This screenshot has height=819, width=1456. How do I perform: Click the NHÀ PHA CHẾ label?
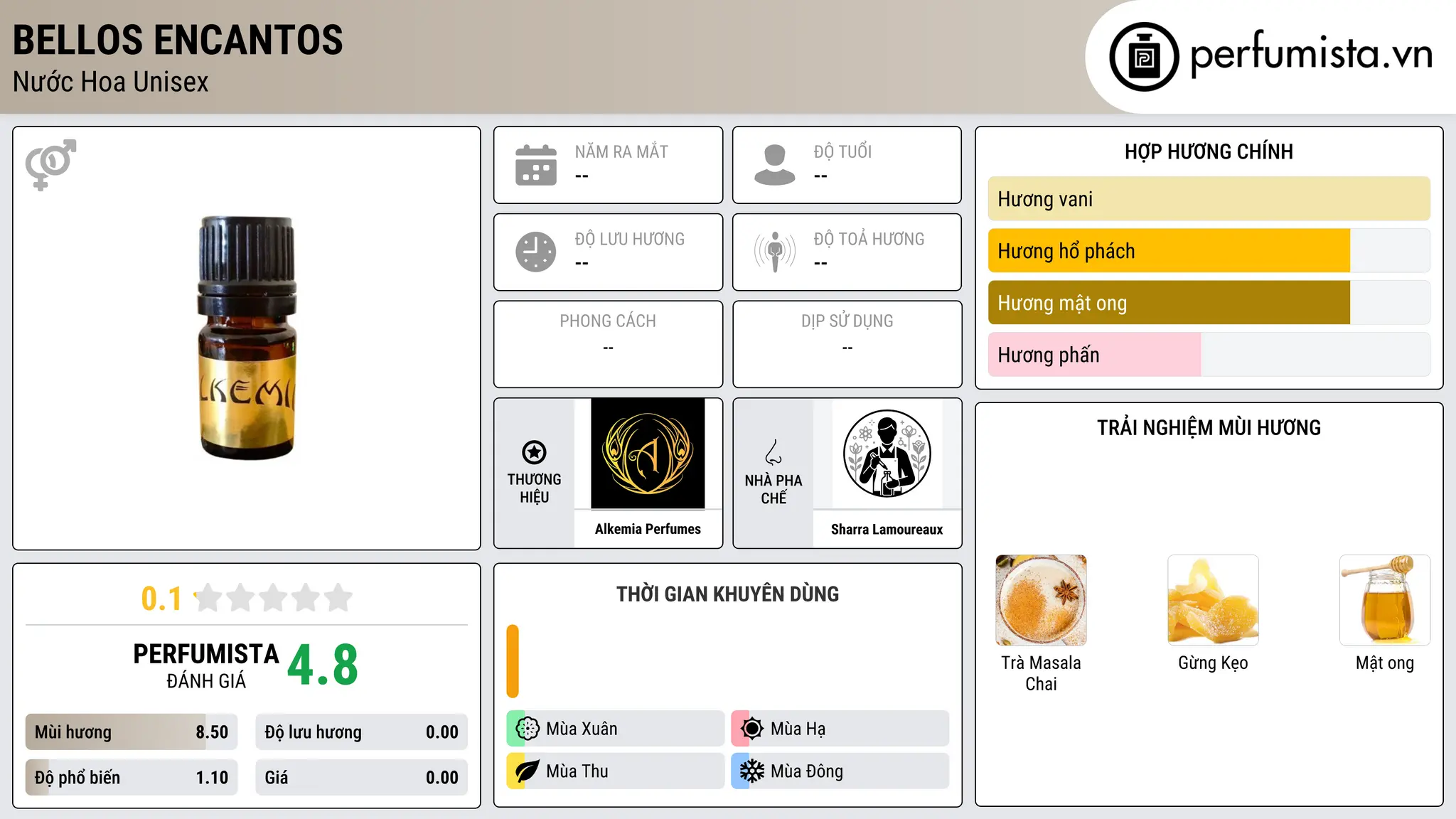(x=773, y=489)
